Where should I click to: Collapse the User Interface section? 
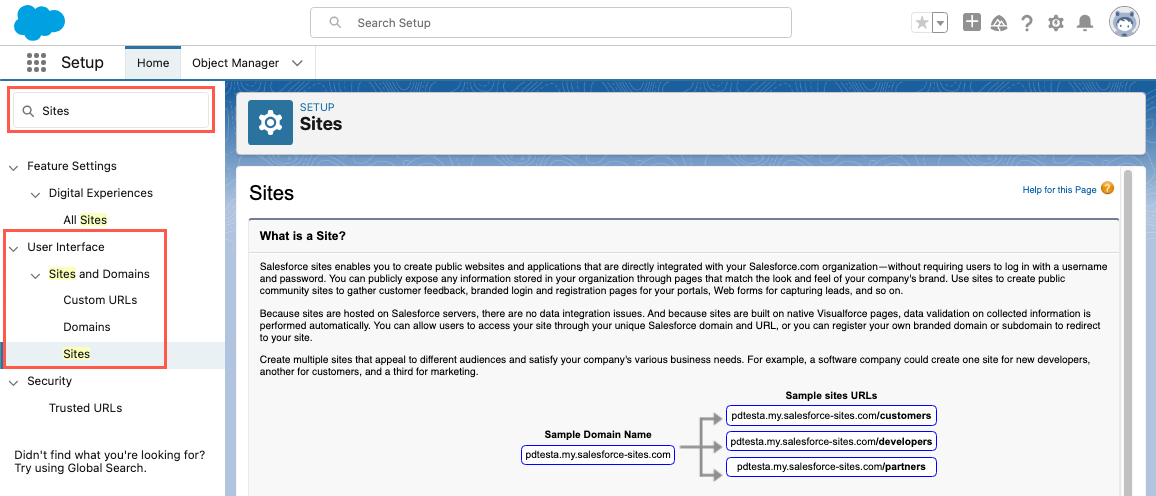tap(14, 247)
